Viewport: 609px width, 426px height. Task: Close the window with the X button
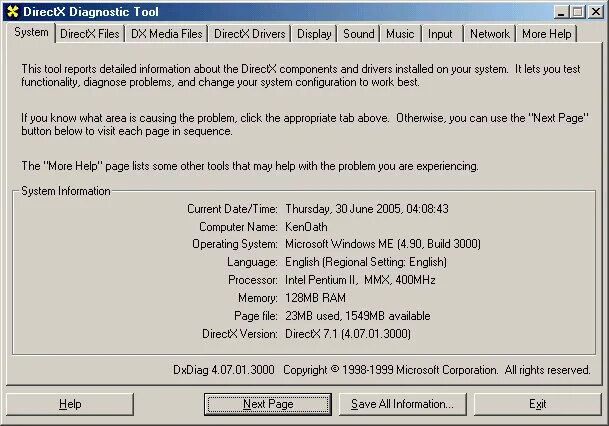pyautogui.click(x=595, y=12)
